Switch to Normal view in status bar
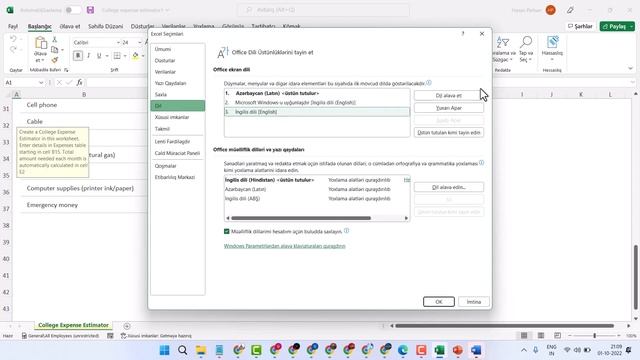The image size is (640, 360). (524, 336)
